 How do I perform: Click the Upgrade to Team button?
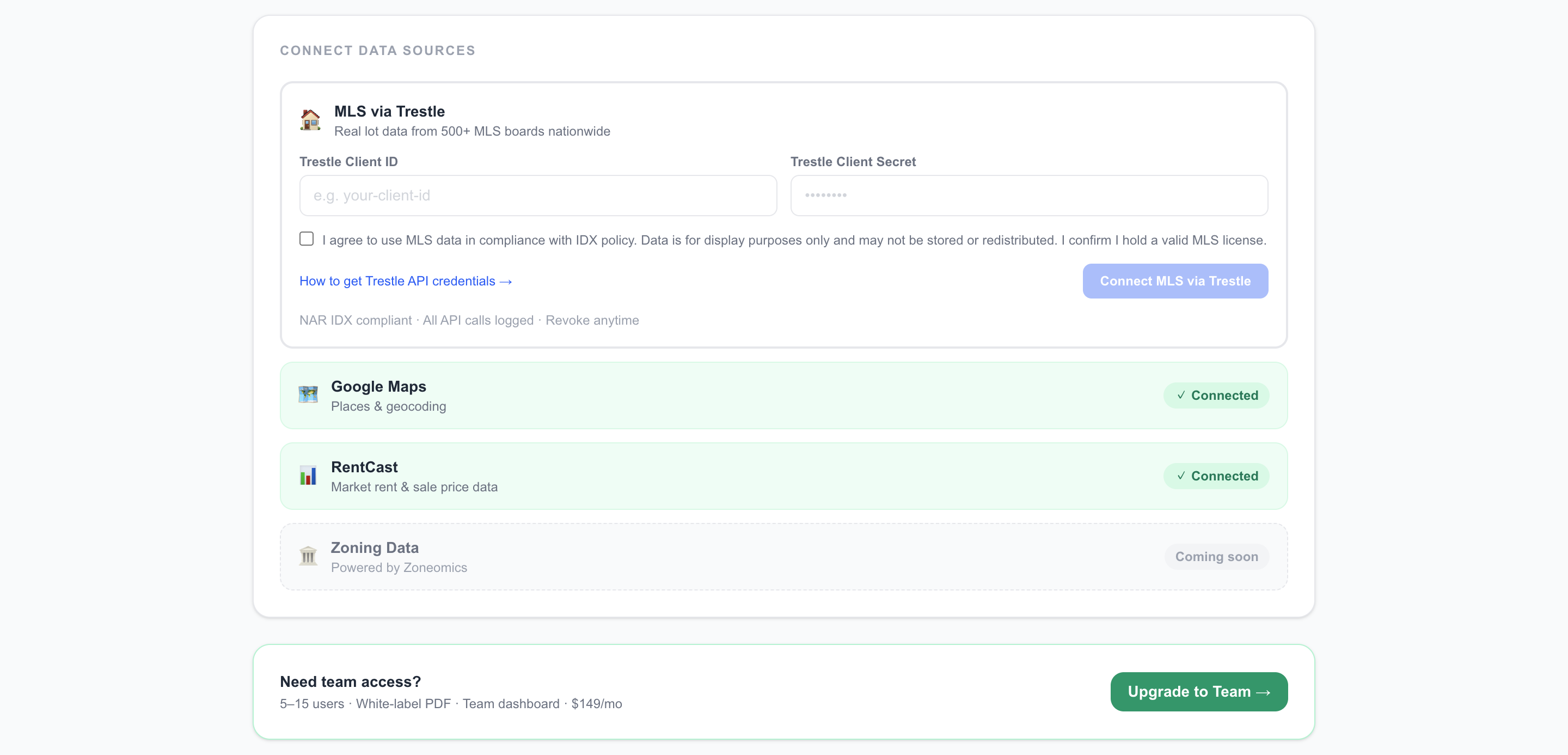[x=1199, y=692]
